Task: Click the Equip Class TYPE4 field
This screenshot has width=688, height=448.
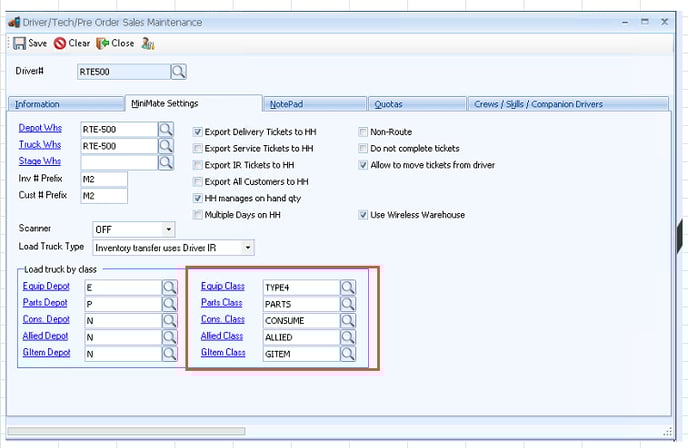Action: tap(301, 287)
